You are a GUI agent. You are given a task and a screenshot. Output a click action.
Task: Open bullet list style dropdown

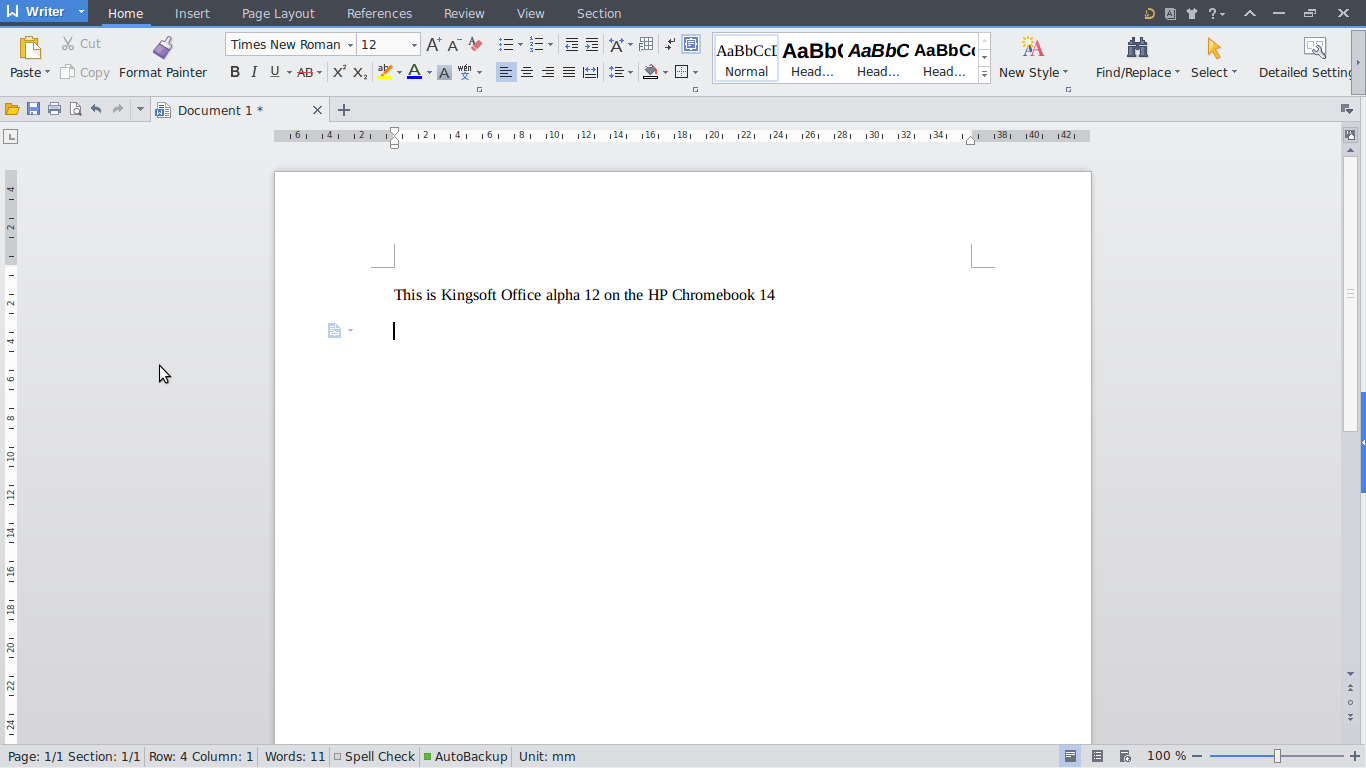tap(520, 45)
